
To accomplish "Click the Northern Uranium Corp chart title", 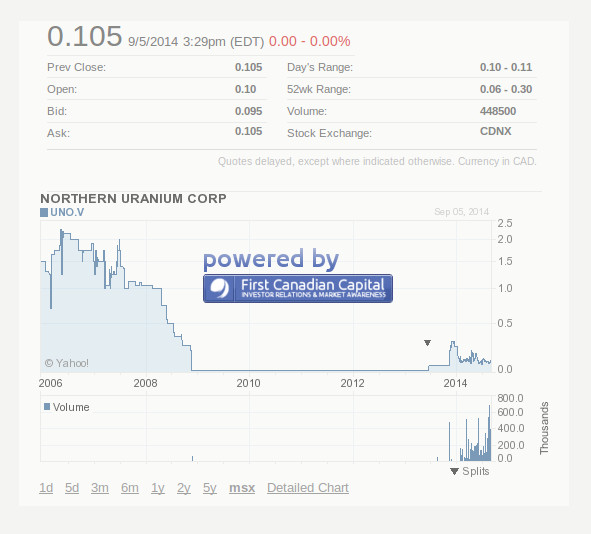I will (133, 198).
